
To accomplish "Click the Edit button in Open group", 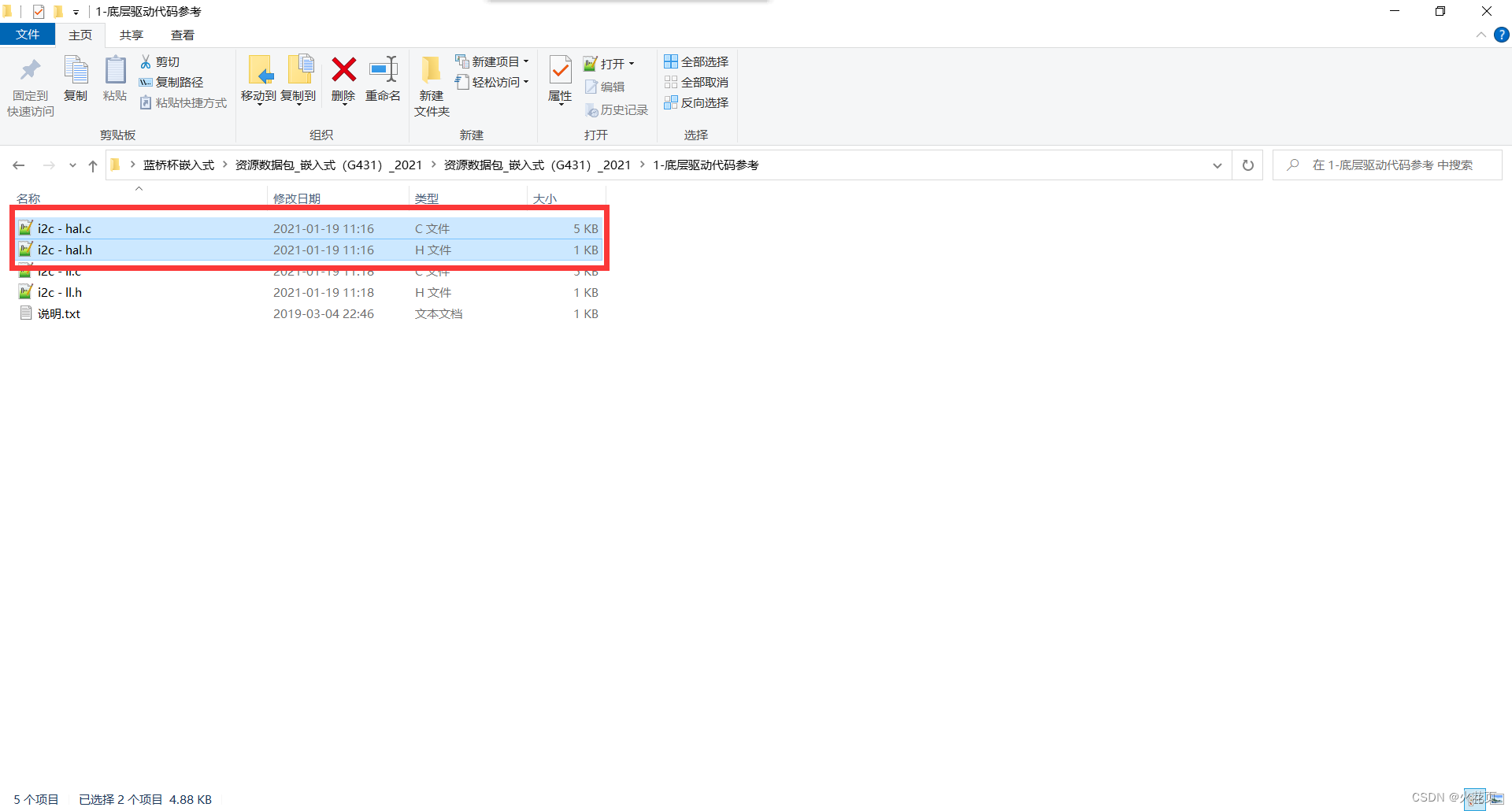I will pyautogui.click(x=605, y=87).
